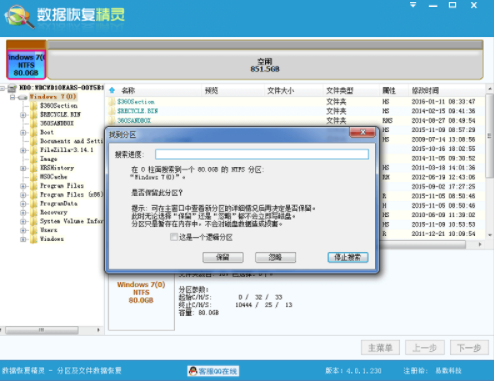This screenshot has height=381, width=494.
Task: Click the date 2016-01-11 08:33:47
Action: 443,101
